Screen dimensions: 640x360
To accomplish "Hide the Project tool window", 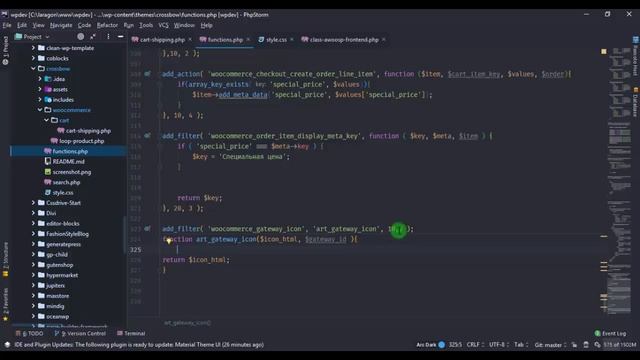I will (120, 37).
